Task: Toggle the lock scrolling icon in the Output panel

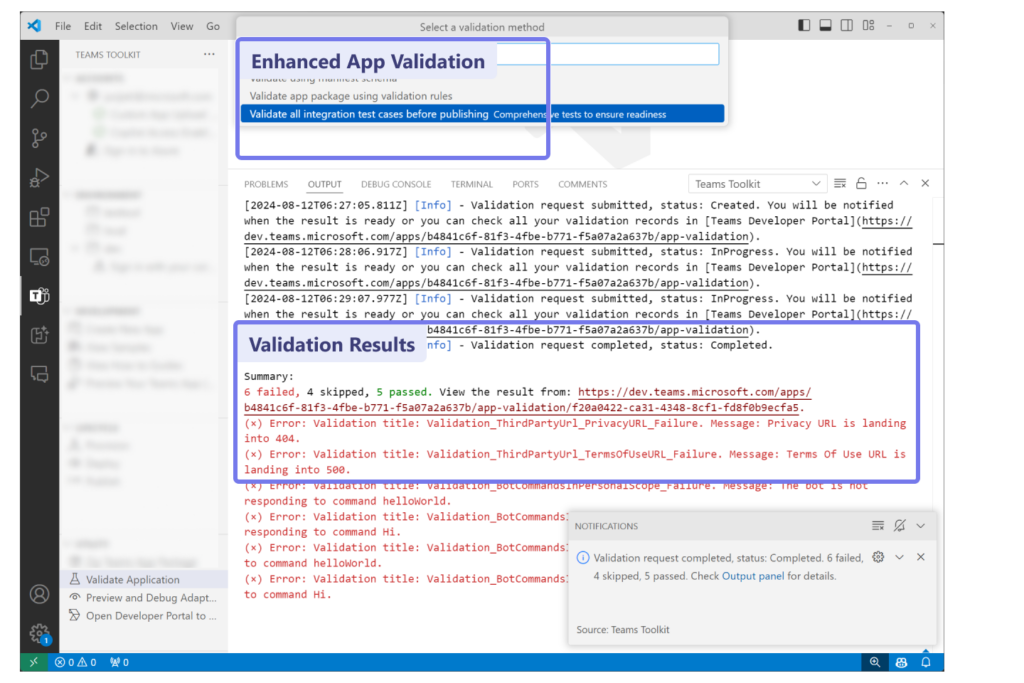Action: point(861,183)
